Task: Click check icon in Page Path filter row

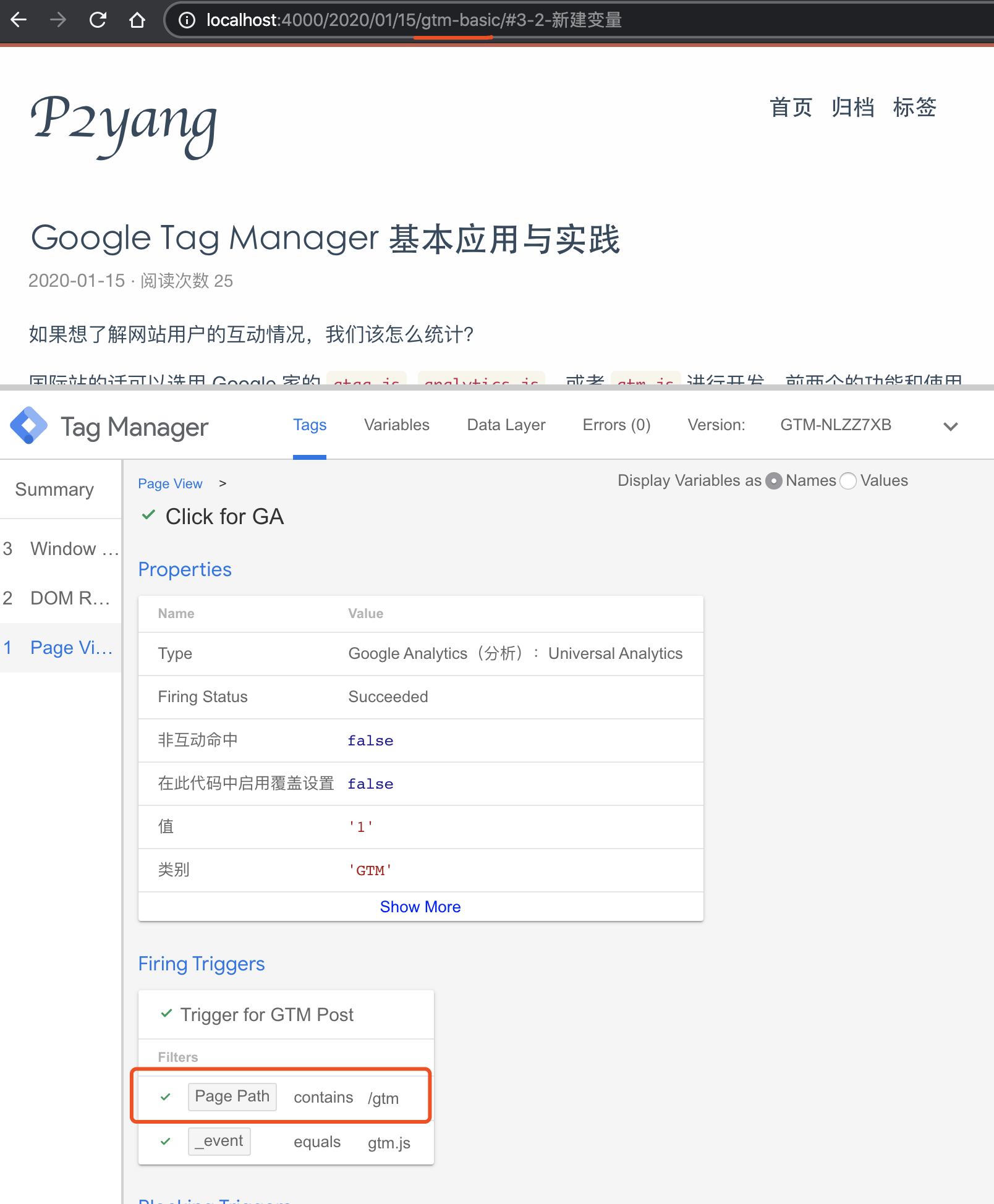Action: pyautogui.click(x=166, y=1097)
